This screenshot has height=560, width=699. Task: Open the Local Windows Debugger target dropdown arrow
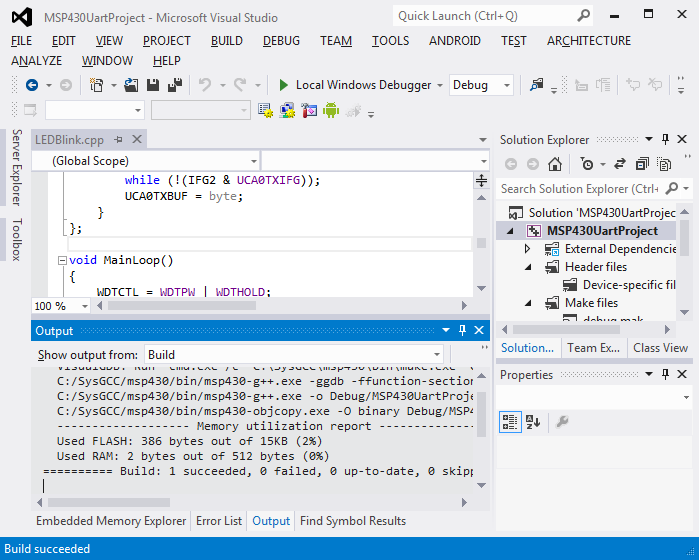coord(440,85)
